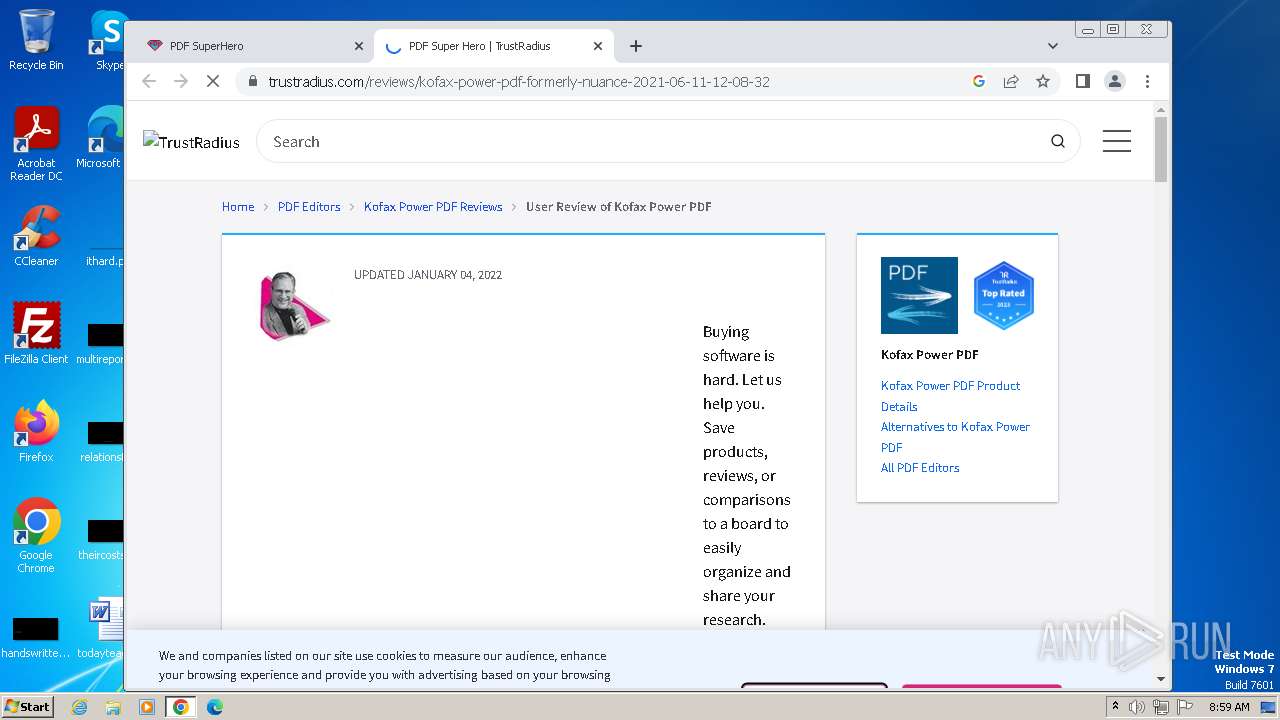1280x720 pixels.
Task: Open Internet Explorer from the taskbar
Action: (x=79, y=707)
